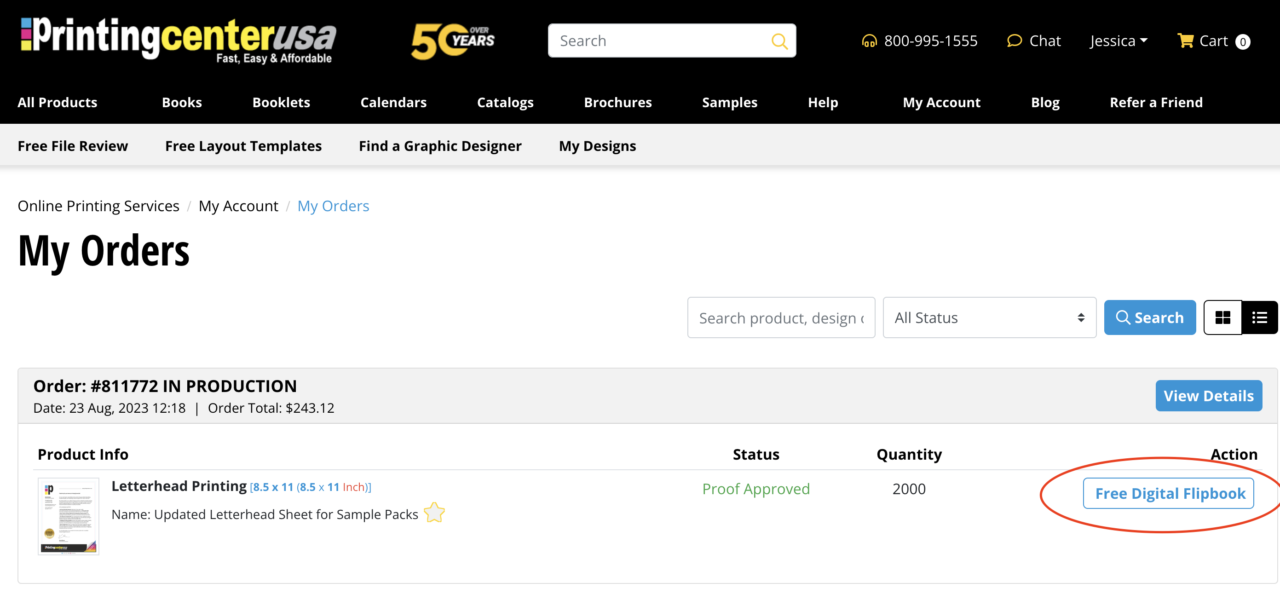
Task: Expand the Jessica account dropdown
Action: (x=1118, y=41)
